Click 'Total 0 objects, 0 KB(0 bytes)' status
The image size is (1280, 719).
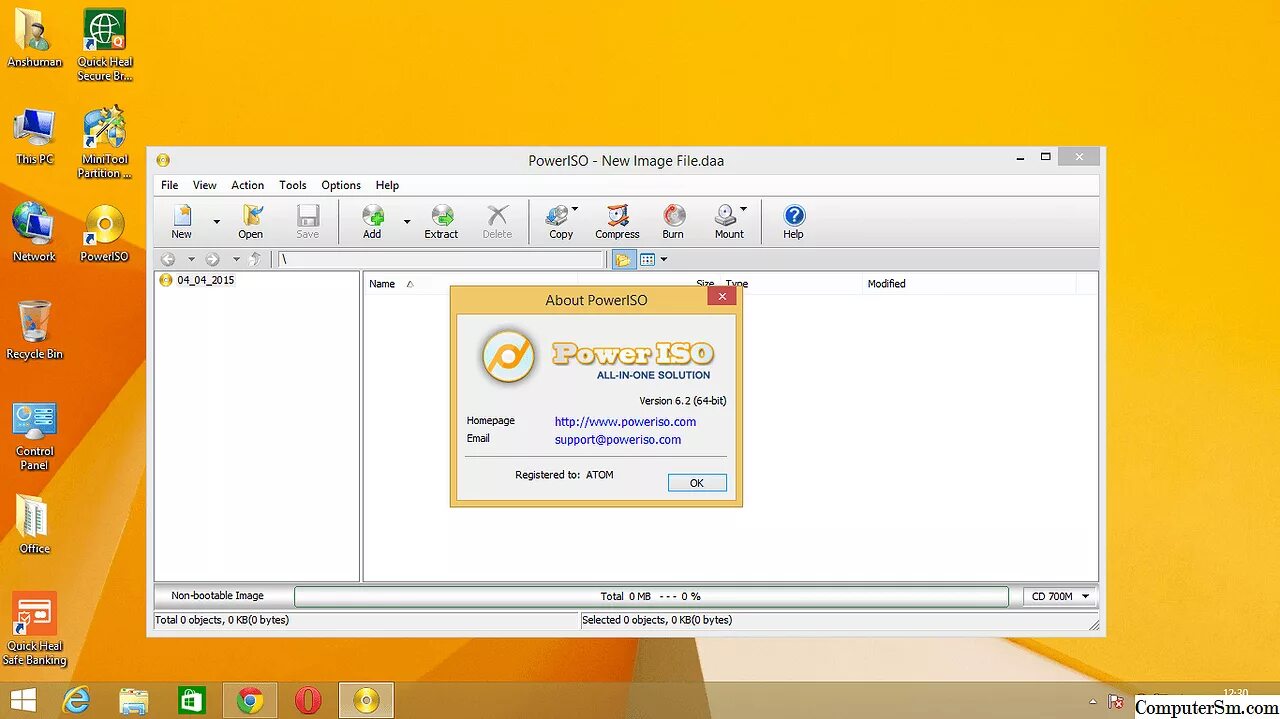coord(221,620)
